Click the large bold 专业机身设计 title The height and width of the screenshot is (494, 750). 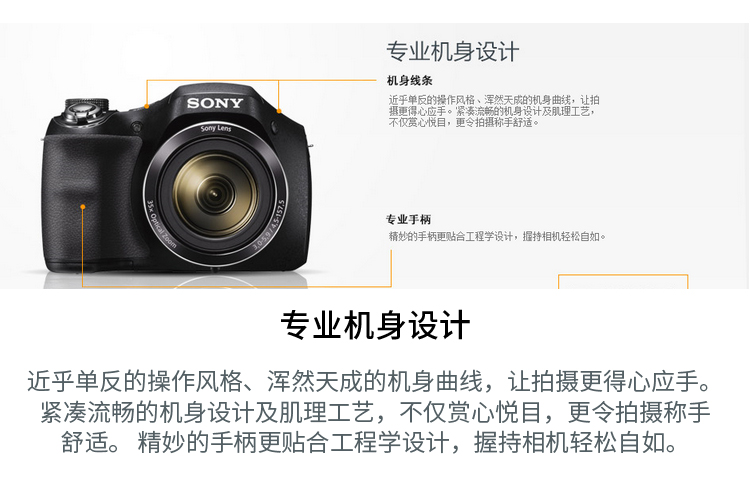click(x=375, y=325)
